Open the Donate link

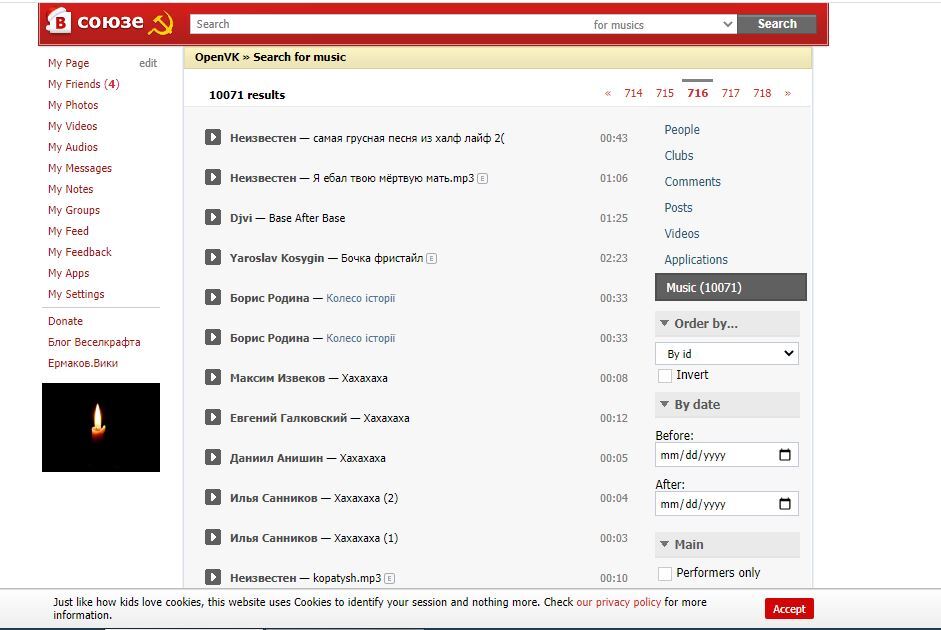pos(65,321)
